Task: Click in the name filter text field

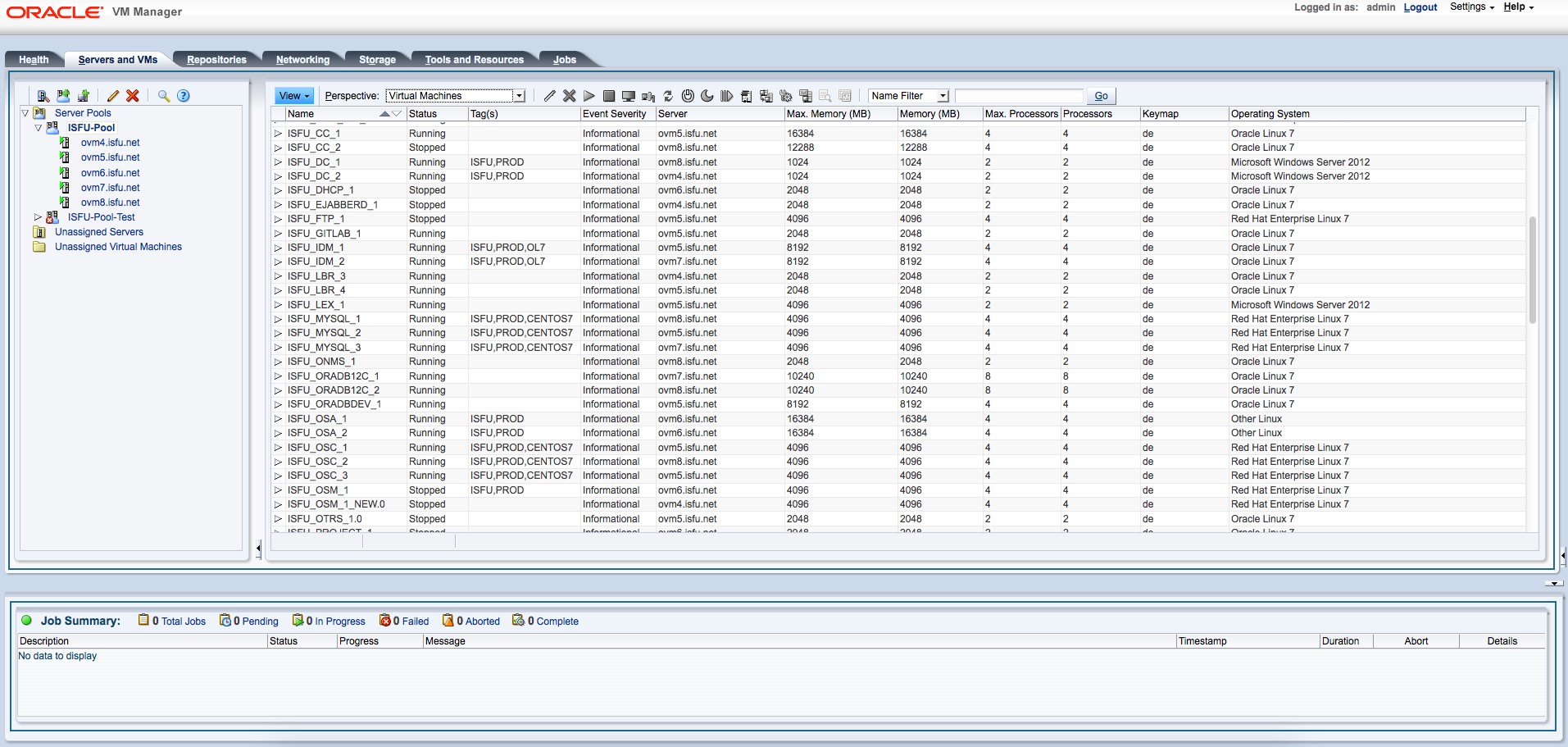Action: [1019, 96]
